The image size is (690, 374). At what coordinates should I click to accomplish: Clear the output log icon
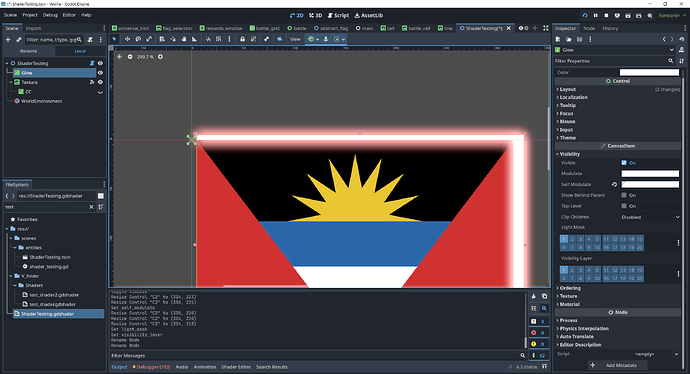pos(534,296)
